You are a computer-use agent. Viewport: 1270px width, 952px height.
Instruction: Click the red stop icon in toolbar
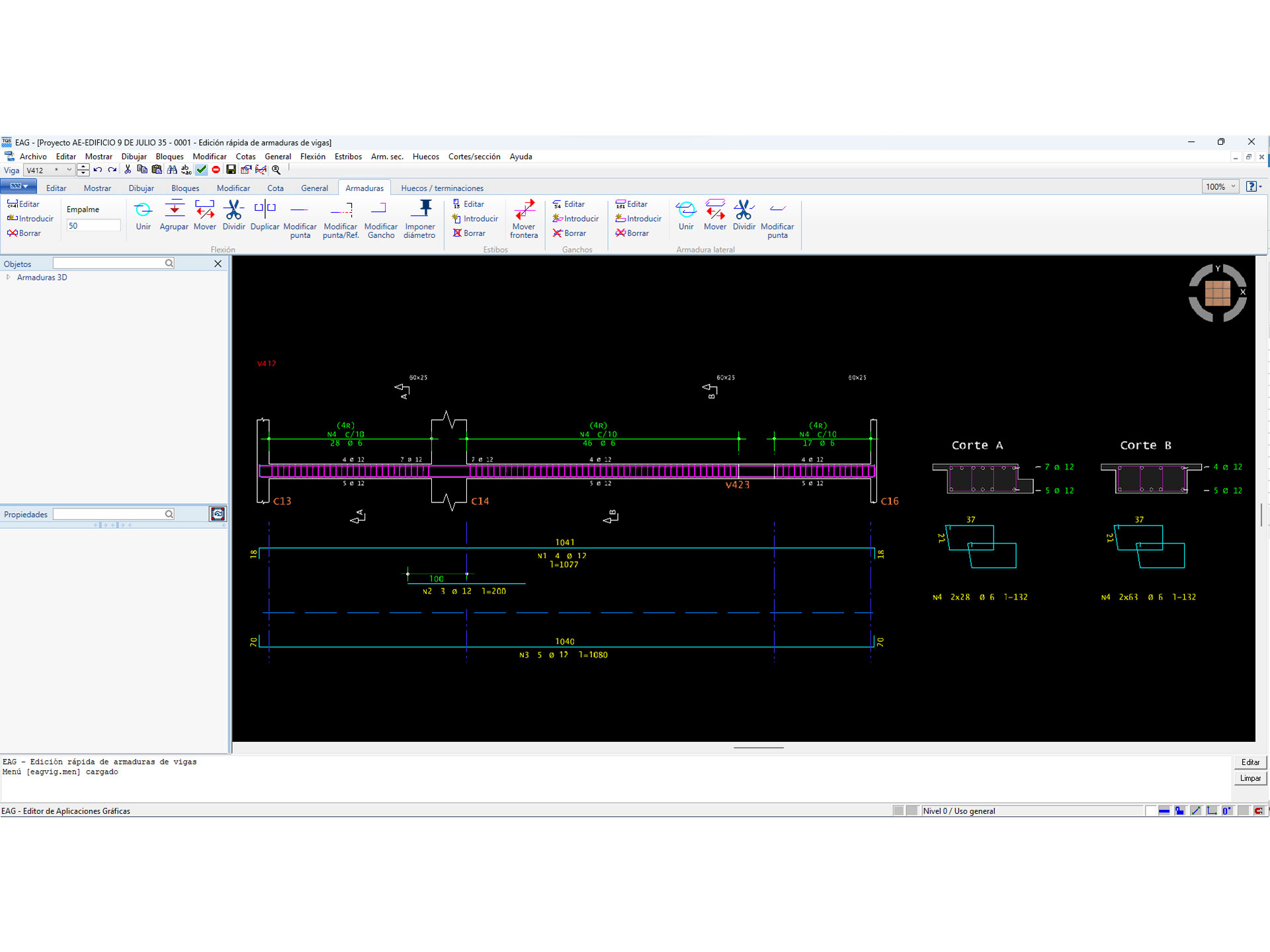coord(216,170)
